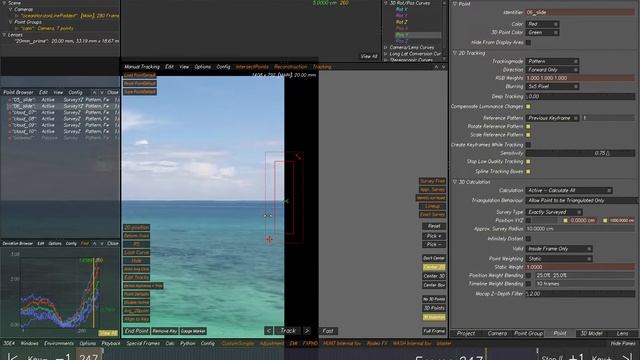The image size is (640, 360).
Task: Click the Center 3D button
Action: pyautogui.click(x=433, y=276)
